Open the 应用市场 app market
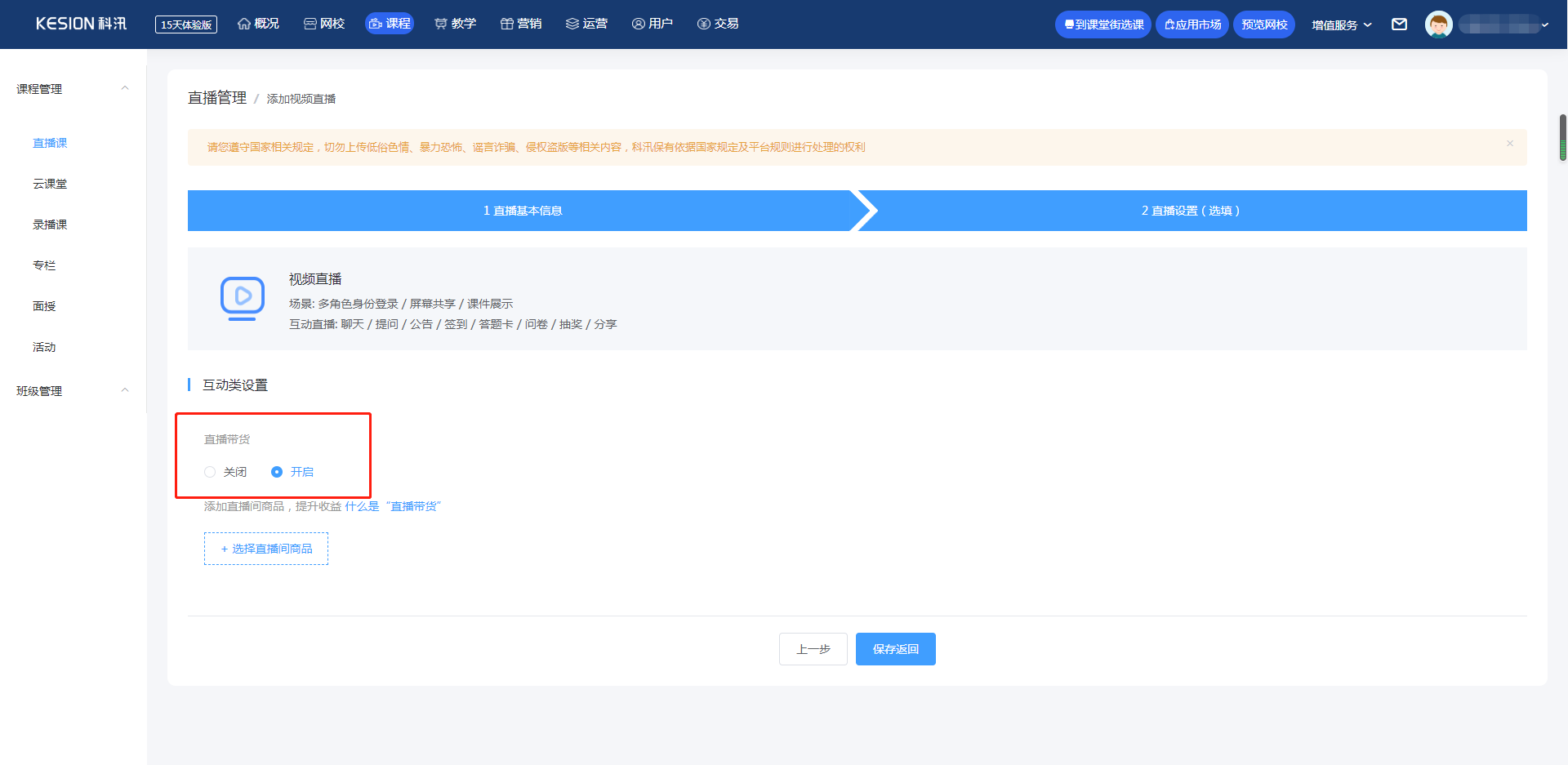Image resolution: width=1568 pixels, height=765 pixels. tap(1192, 24)
